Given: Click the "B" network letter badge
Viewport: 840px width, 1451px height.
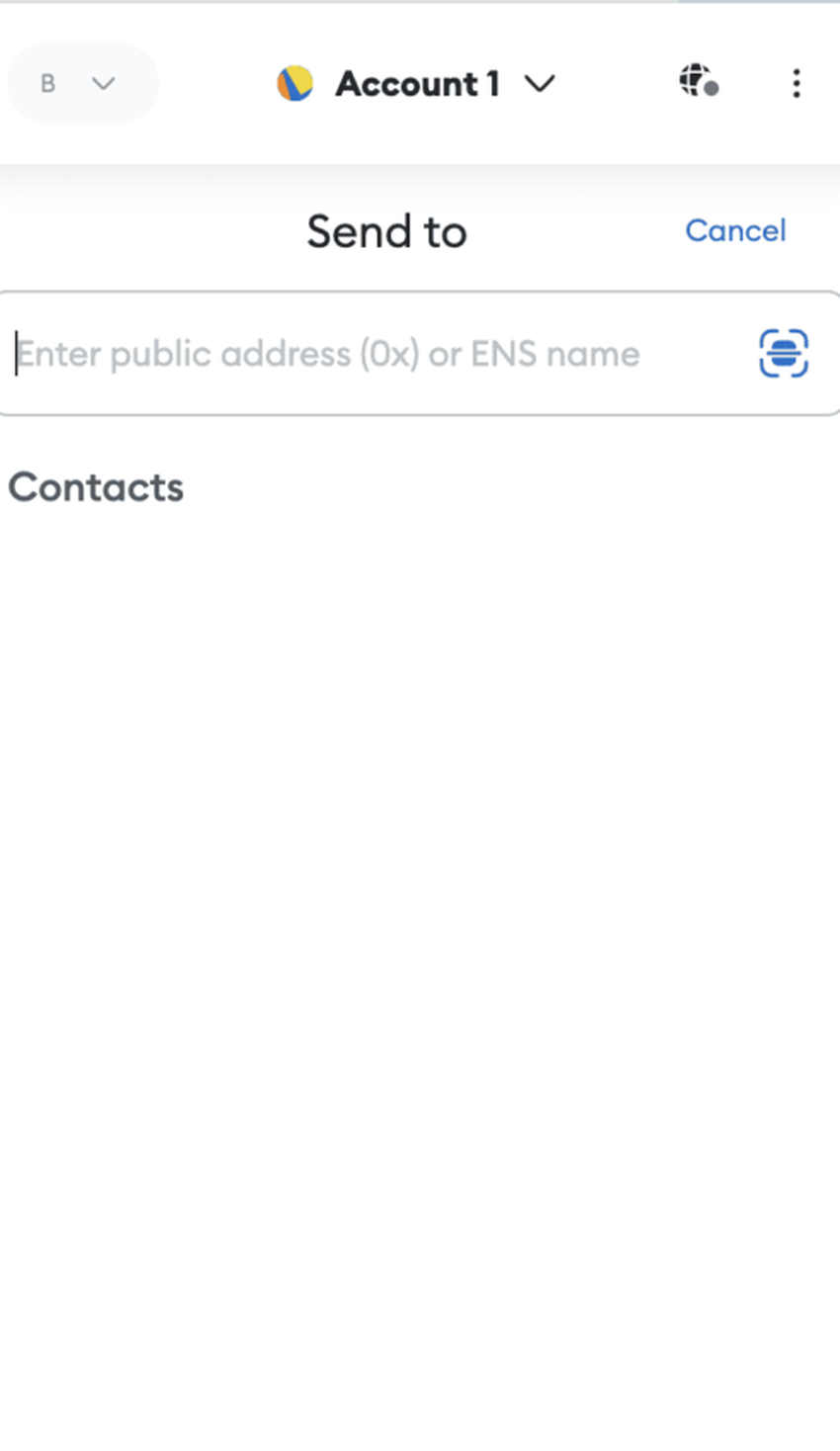Looking at the screenshot, I should click(x=47, y=84).
